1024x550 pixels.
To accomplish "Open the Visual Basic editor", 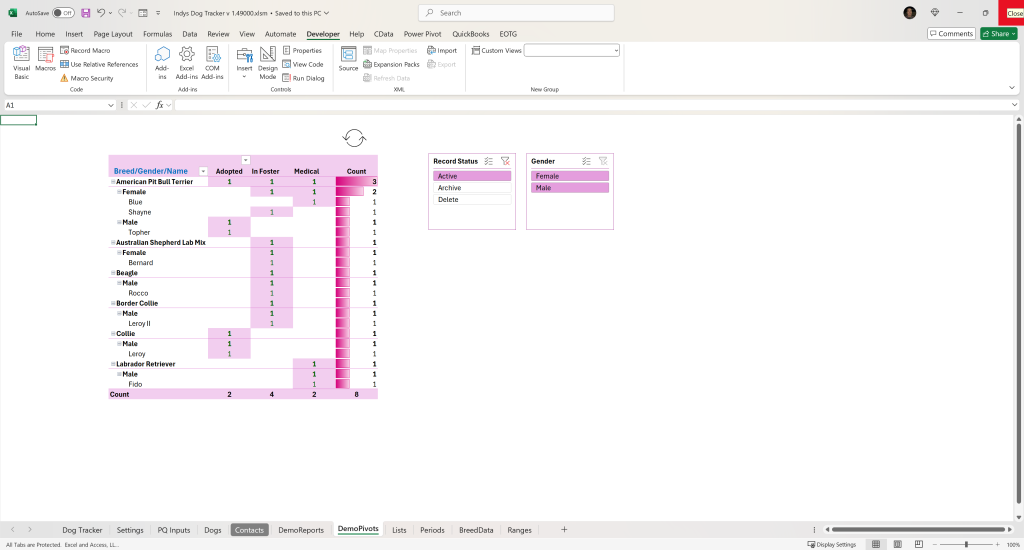I will [x=22, y=63].
